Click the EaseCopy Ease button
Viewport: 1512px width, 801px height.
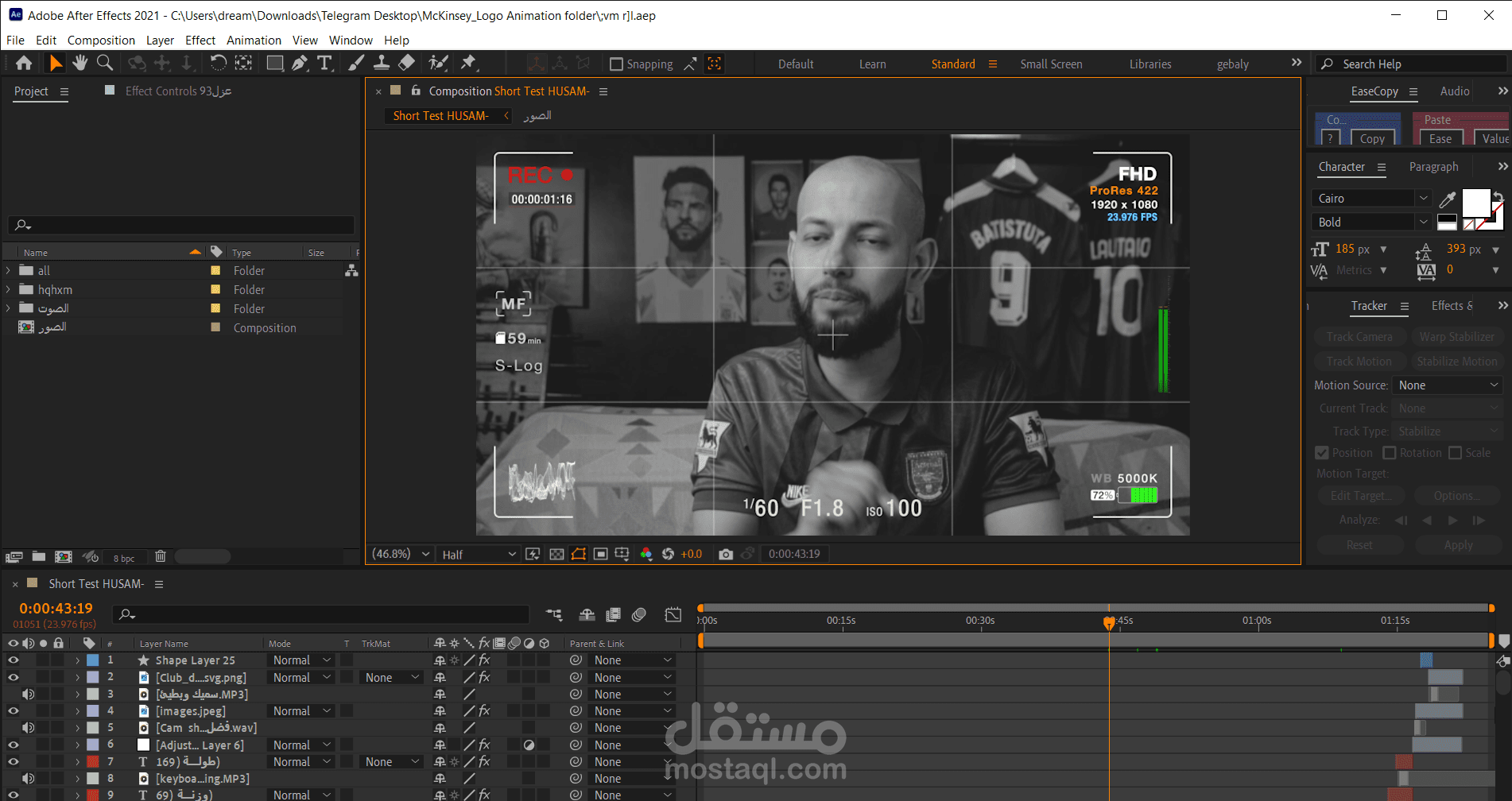(x=1440, y=138)
